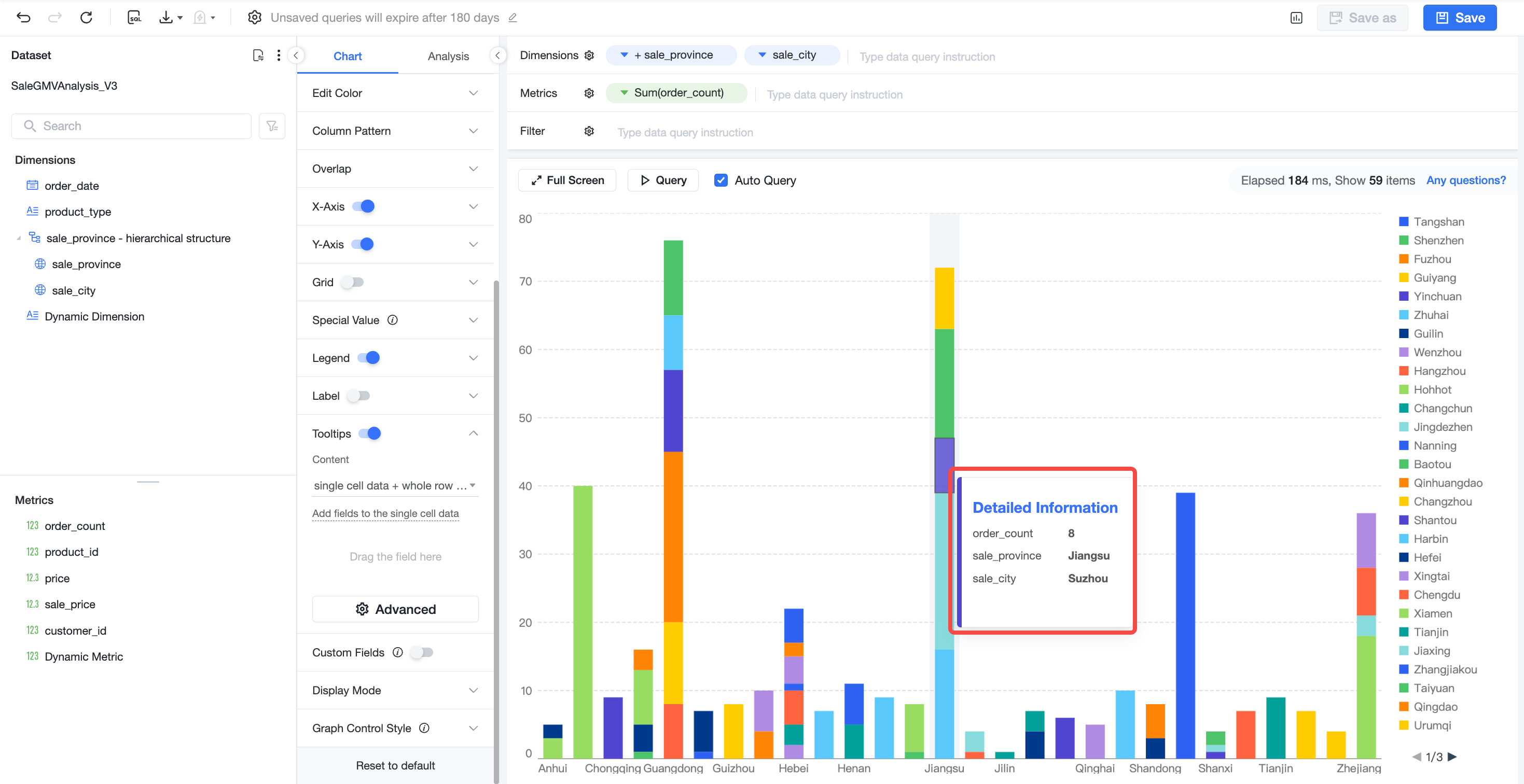Toggle the Grid switch on
The image size is (1524, 784).
click(x=353, y=282)
